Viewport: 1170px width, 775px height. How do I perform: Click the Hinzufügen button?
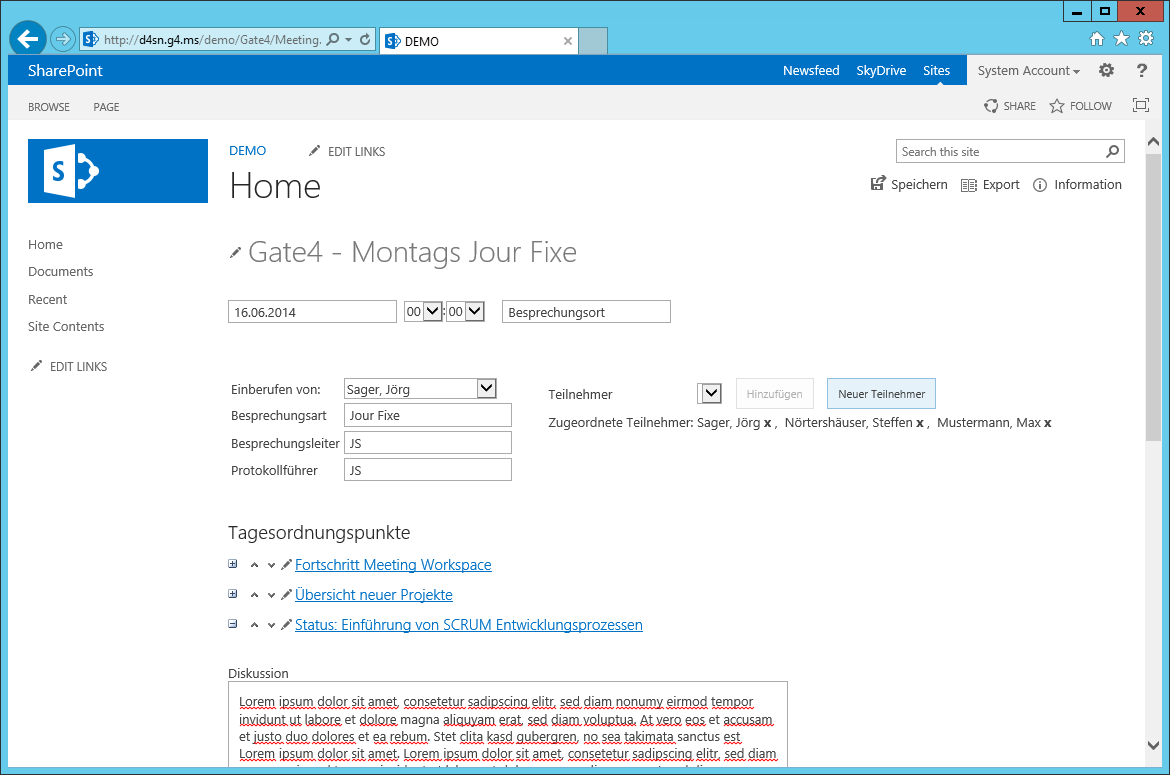[x=775, y=394]
